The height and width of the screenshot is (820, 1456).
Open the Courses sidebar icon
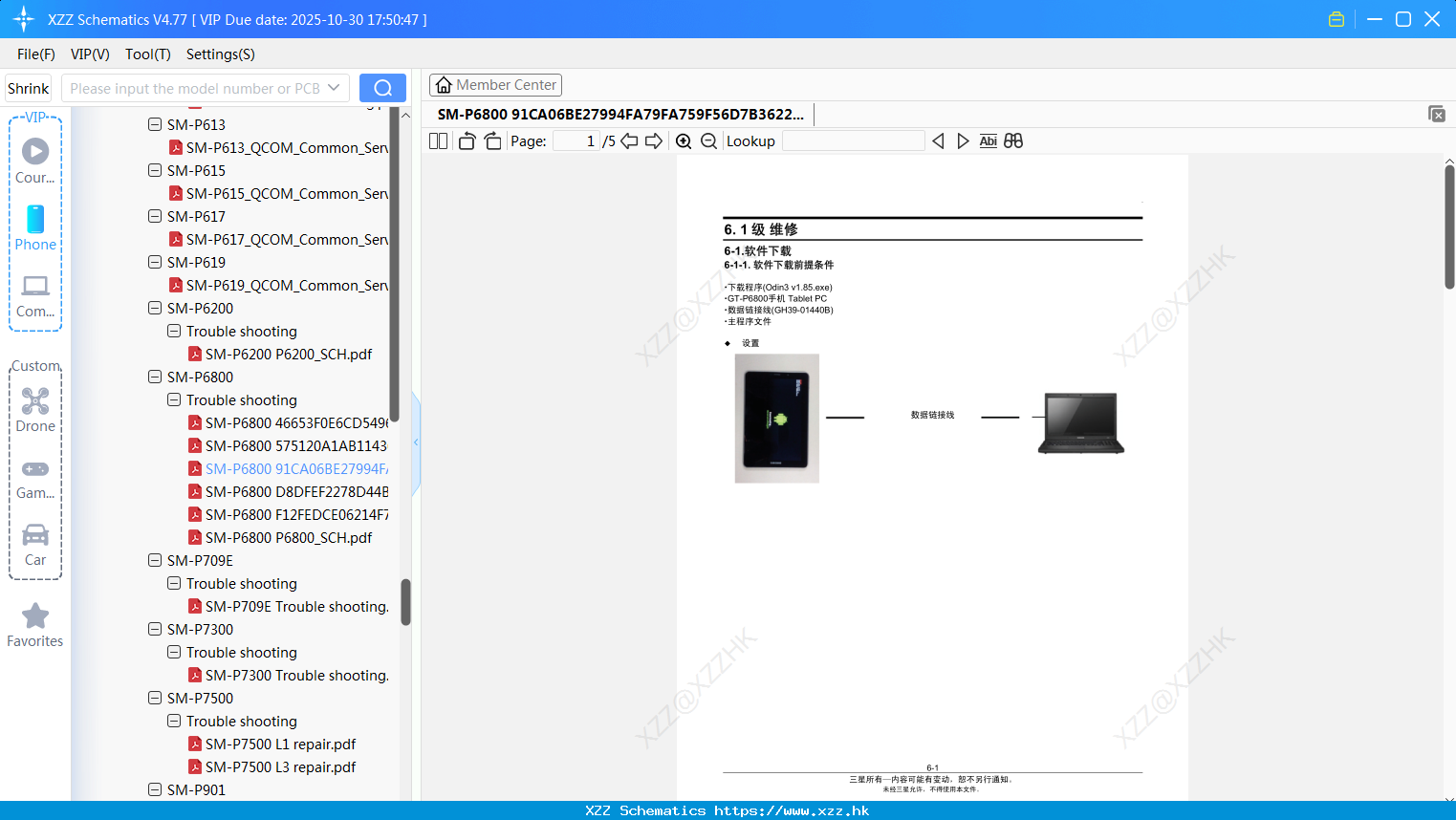pyautogui.click(x=35, y=161)
